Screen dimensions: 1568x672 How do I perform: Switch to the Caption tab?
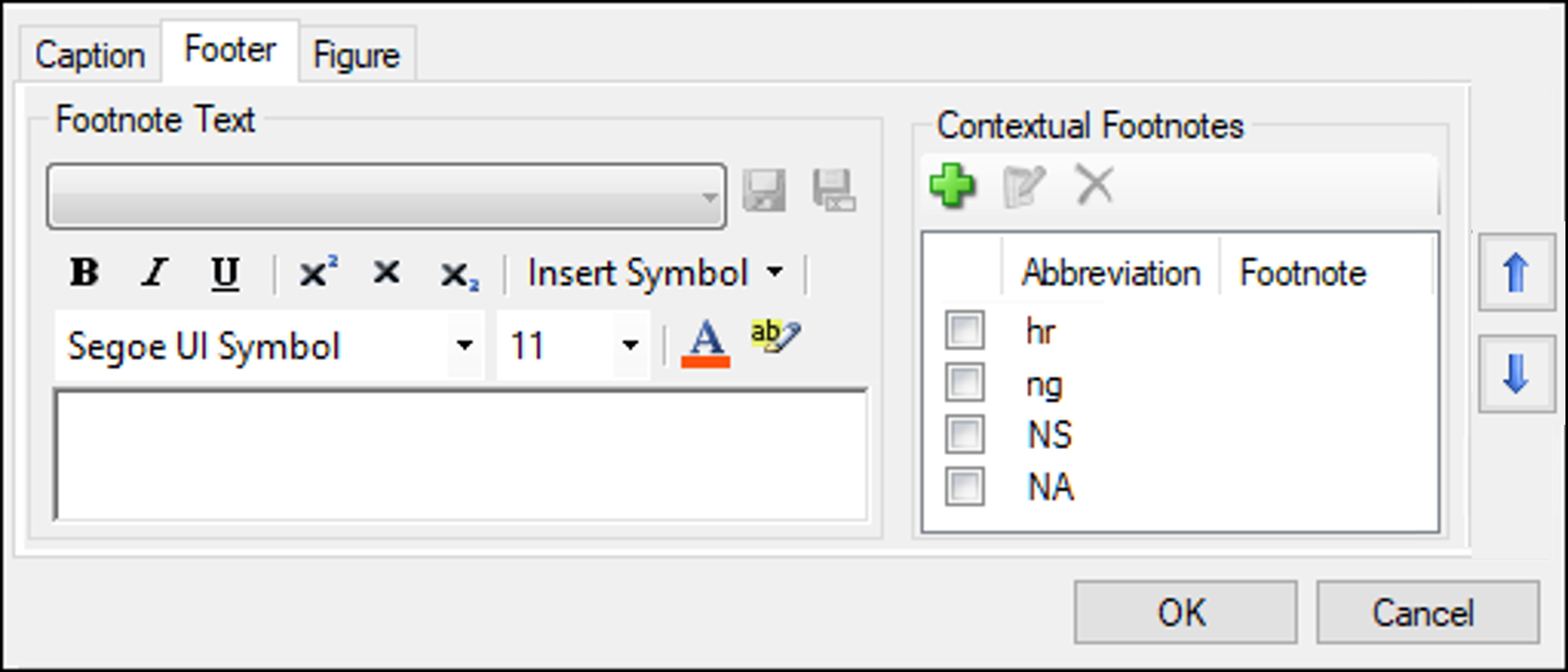88,54
